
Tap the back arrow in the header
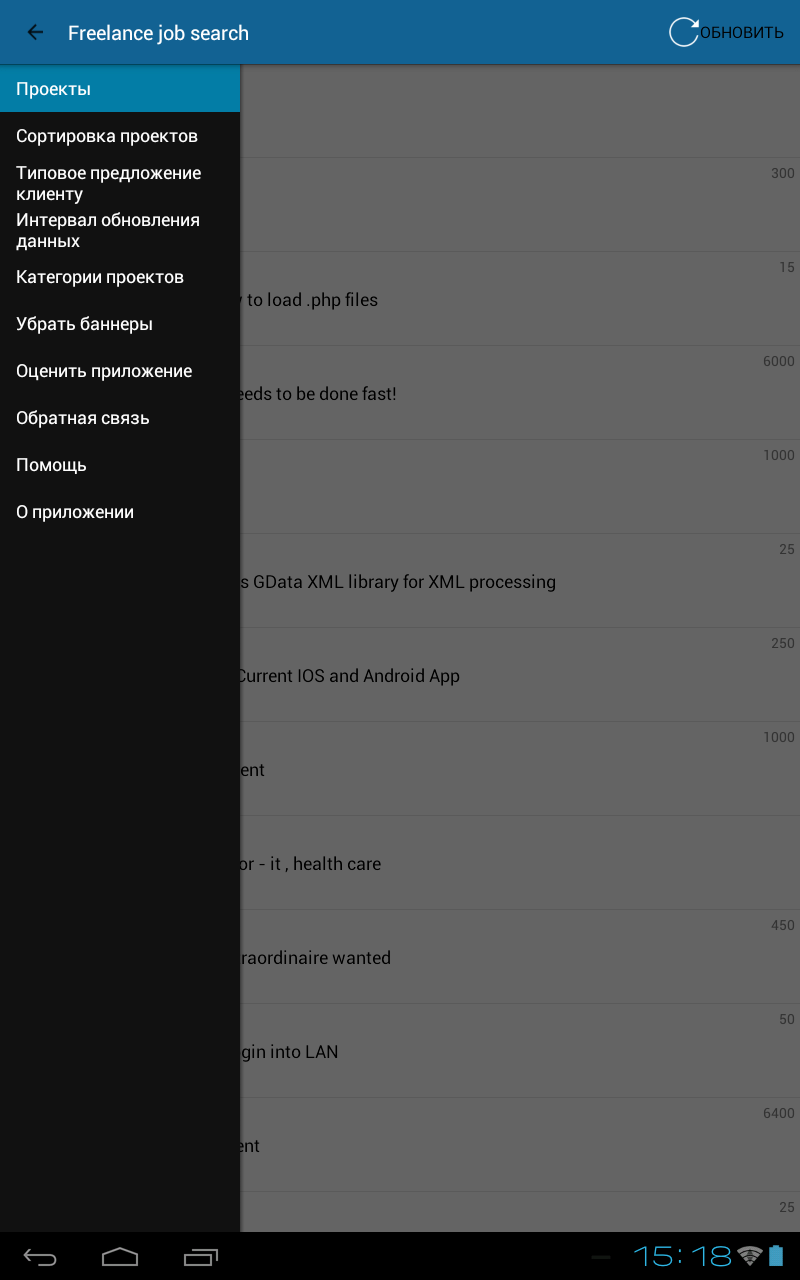(x=35, y=32)
